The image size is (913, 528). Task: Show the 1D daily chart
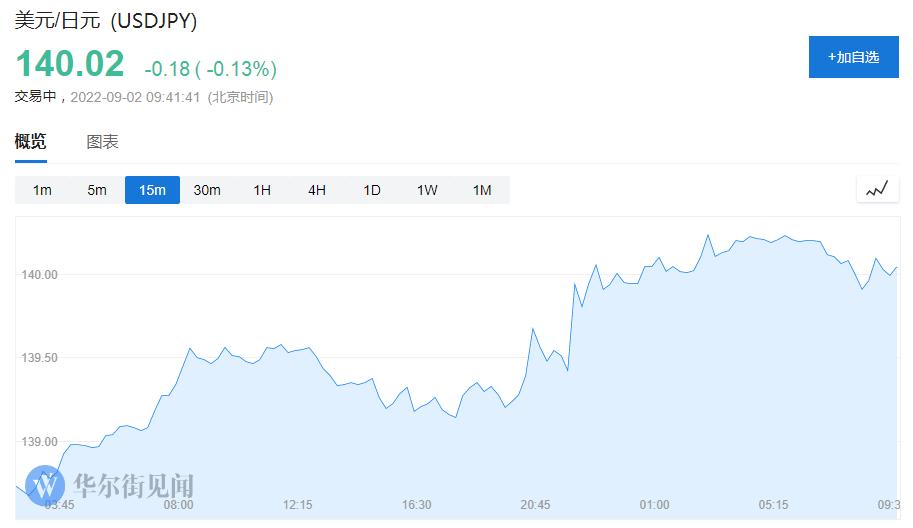pyautogui.click(x=372, y=190)
